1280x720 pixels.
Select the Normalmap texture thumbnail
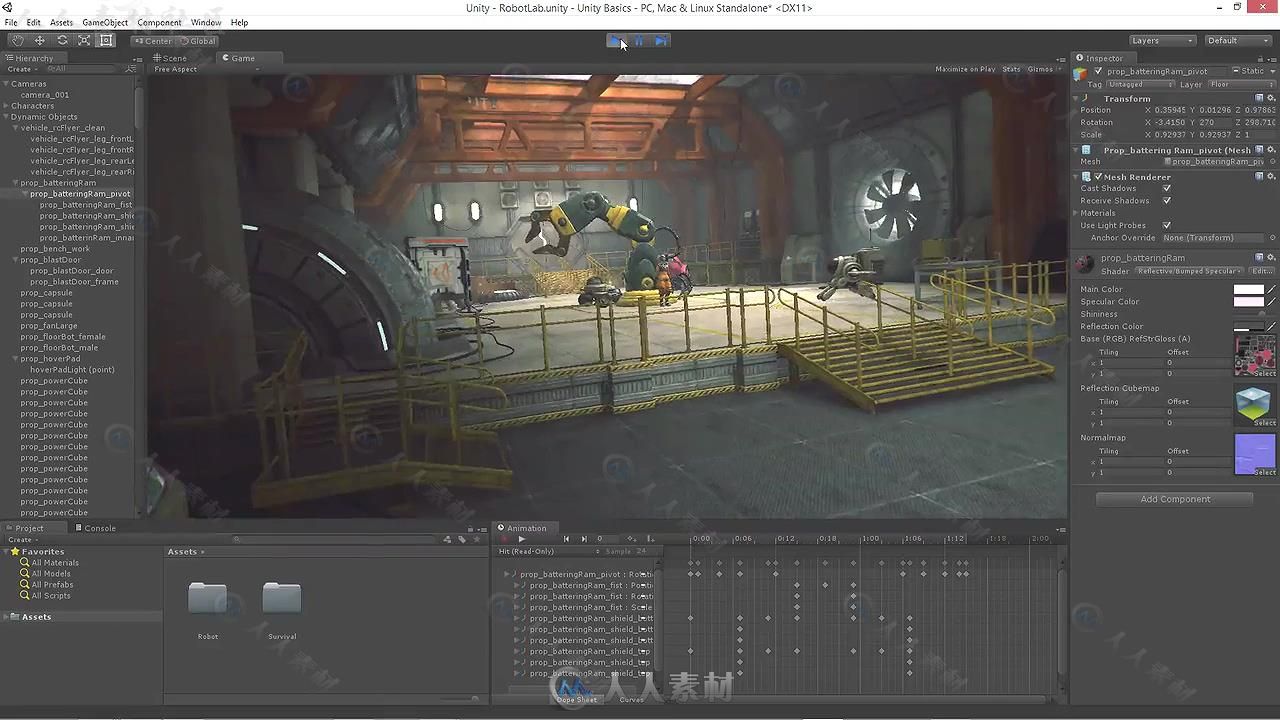1254,454
